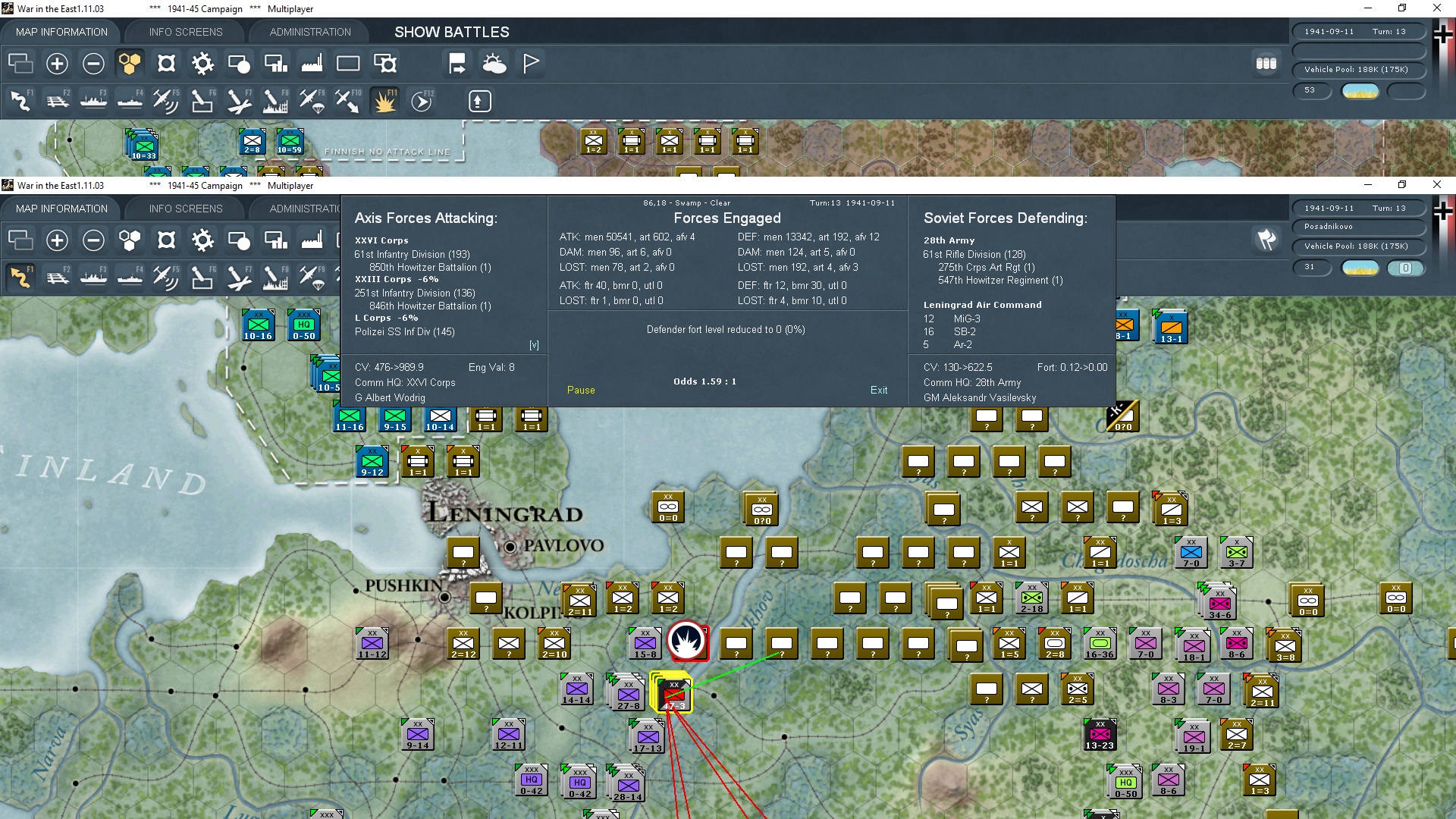This screenshot has width=1456, height=819.
Task: Expand attacking forces list with [v] toggle
Action: point(534,345)
